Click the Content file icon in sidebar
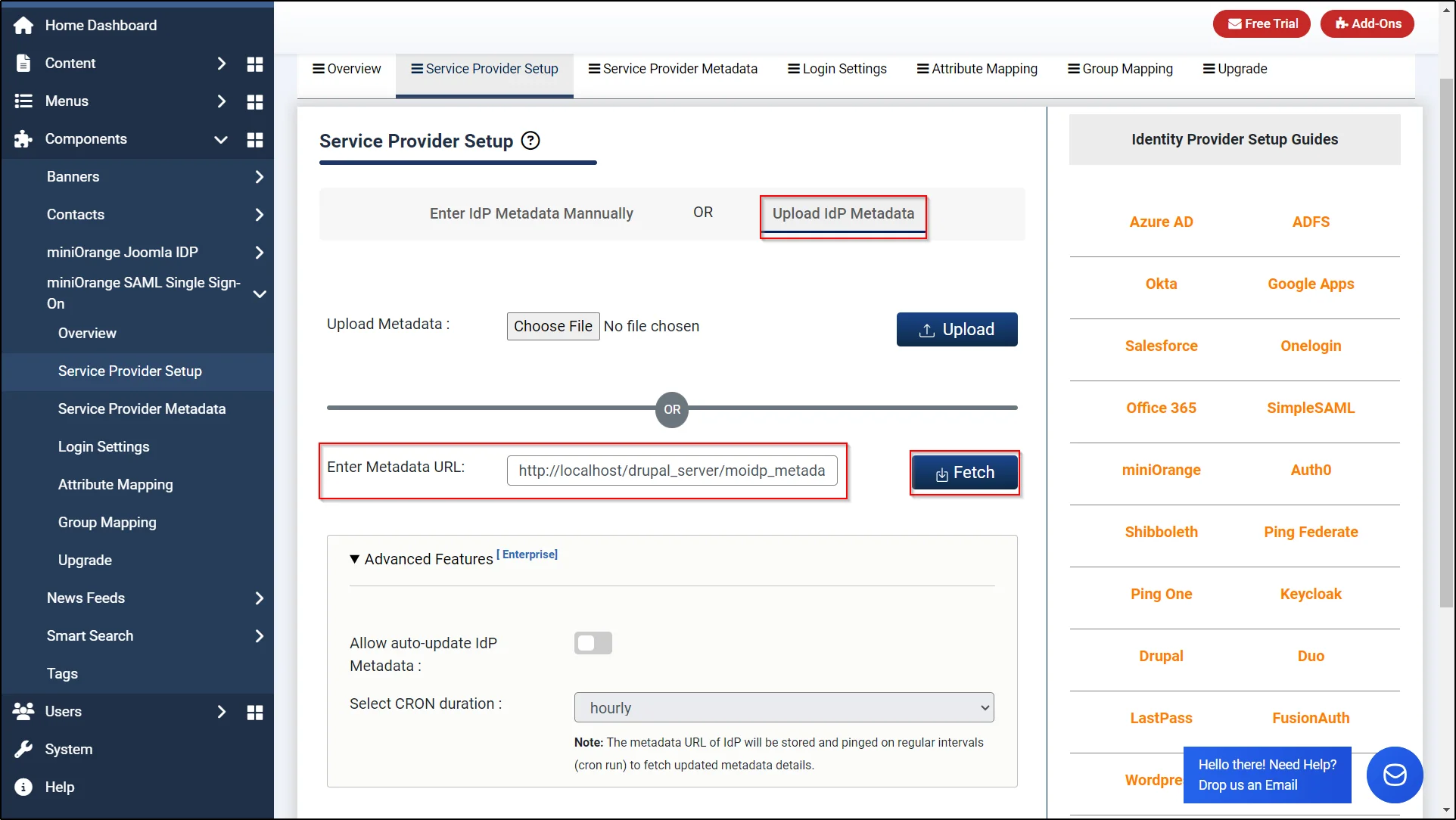 23,64
